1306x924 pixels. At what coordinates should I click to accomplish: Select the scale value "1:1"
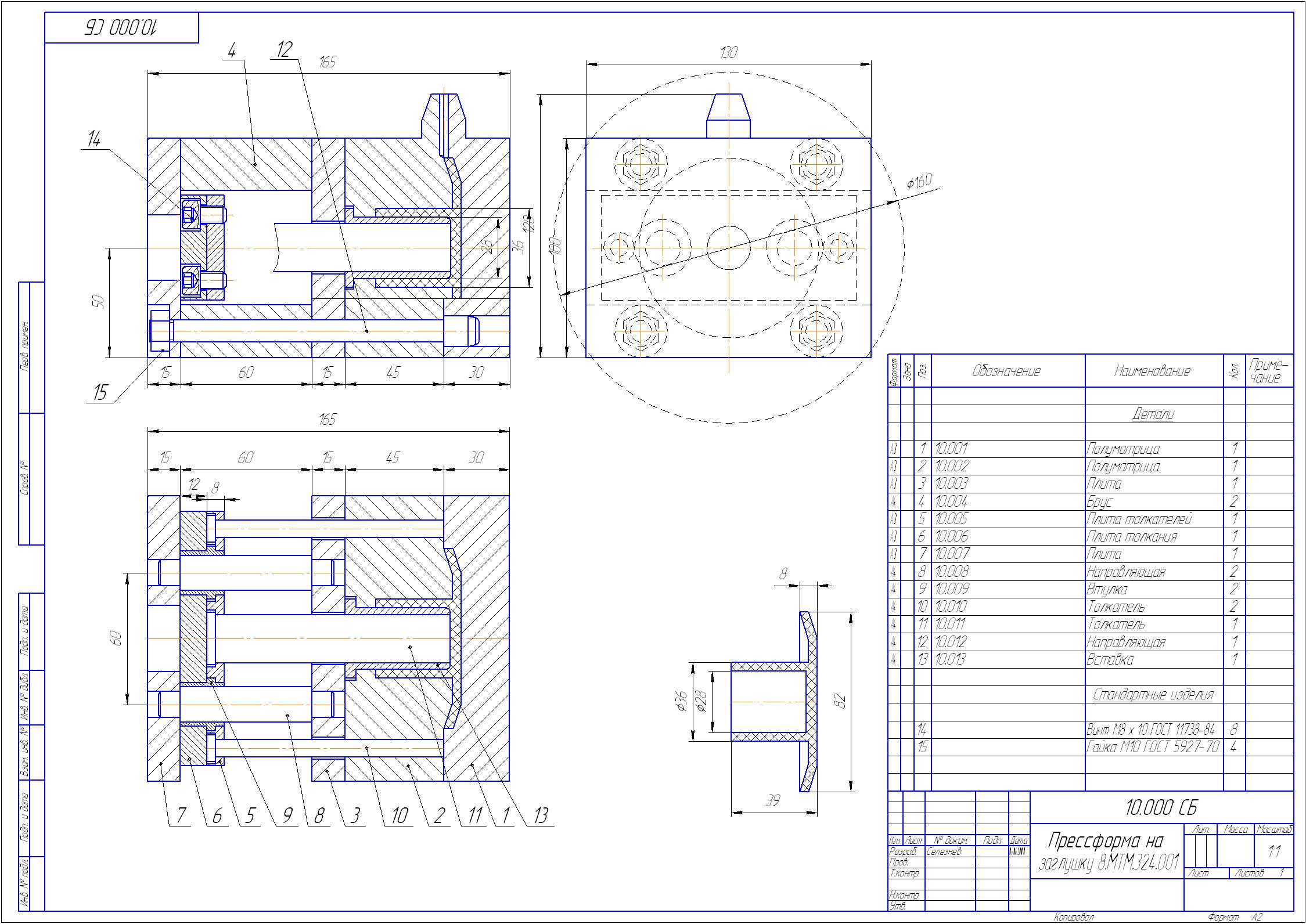1274,851
